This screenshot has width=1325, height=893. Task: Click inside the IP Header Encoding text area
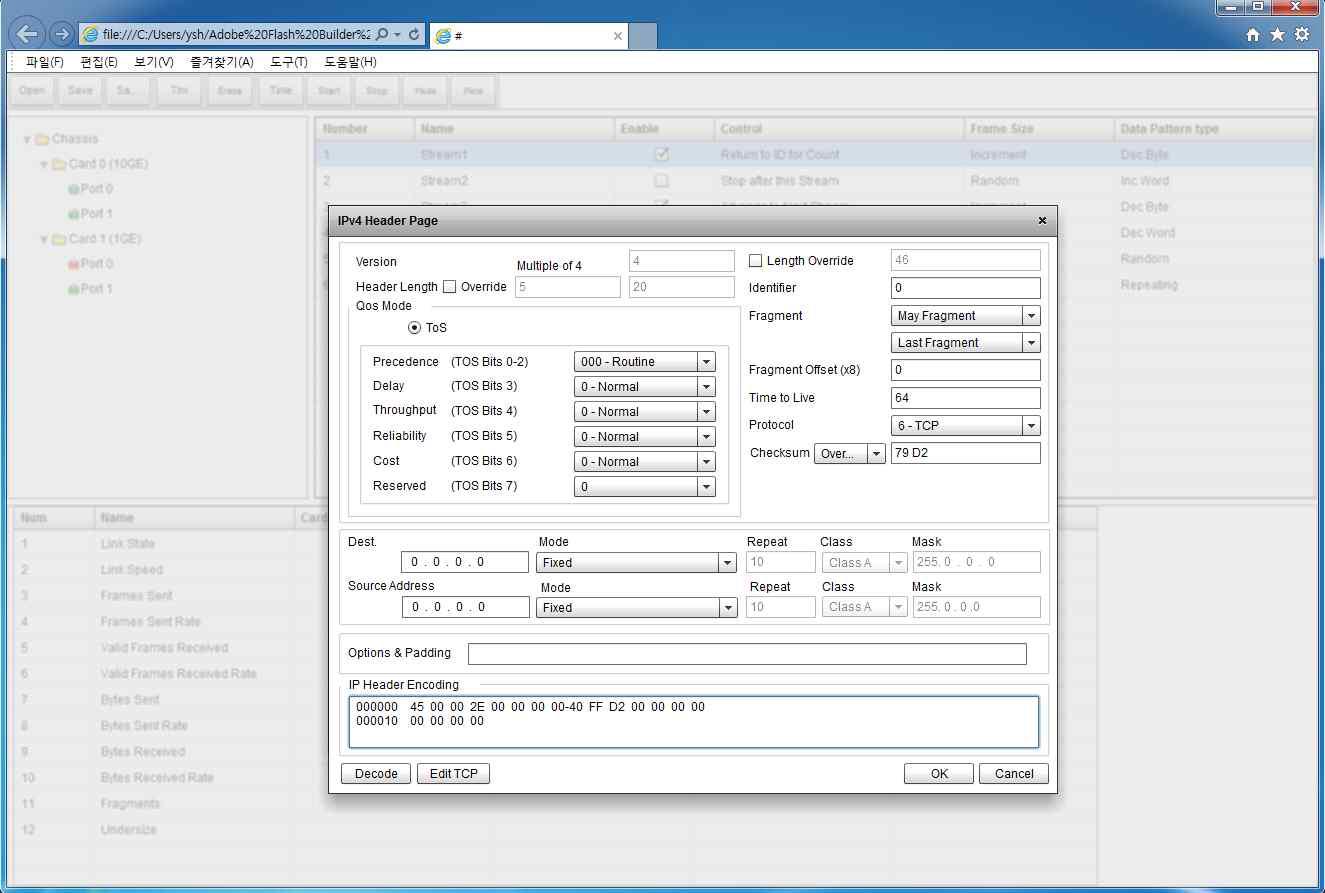point(694,722)
